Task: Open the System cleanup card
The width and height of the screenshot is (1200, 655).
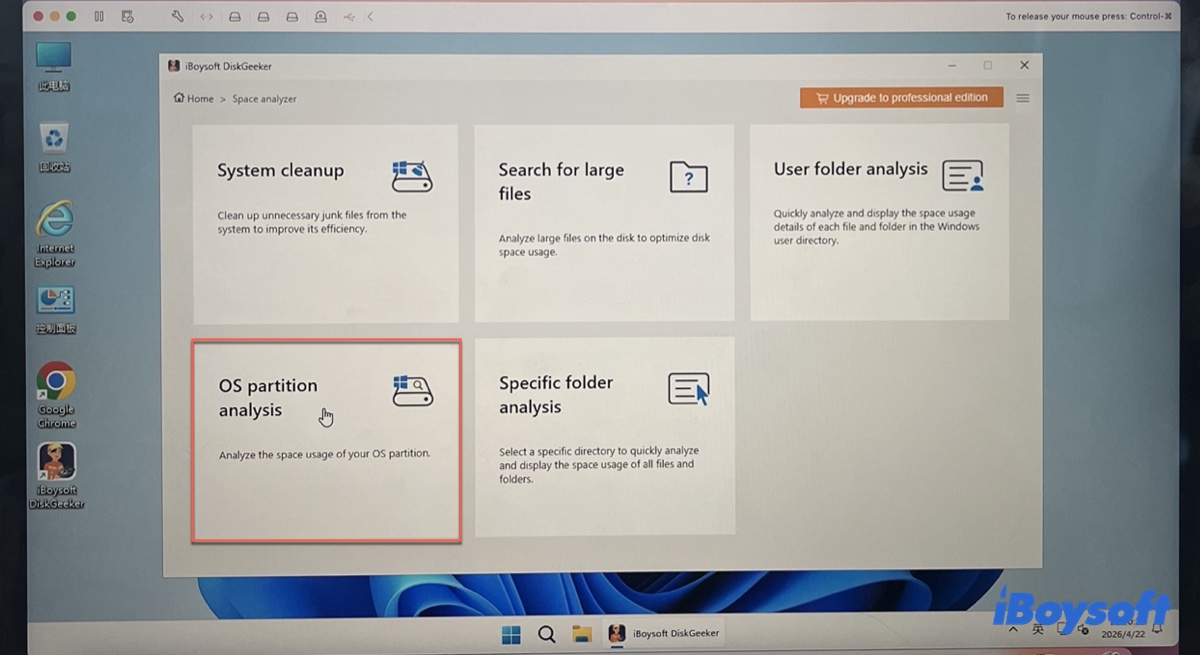Action: (x=326, y=224)
